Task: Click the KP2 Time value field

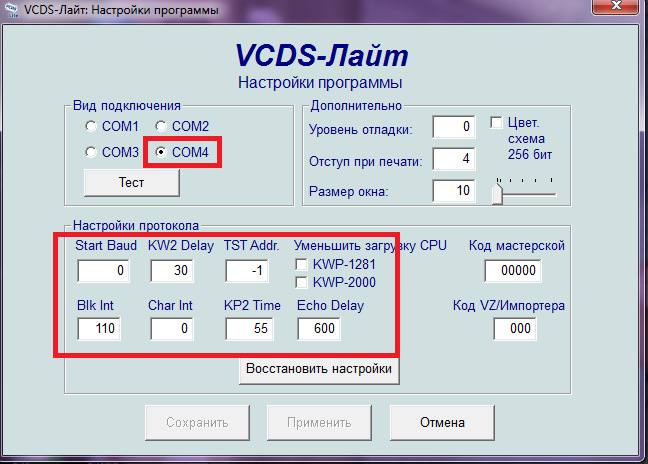Action: point(249,328)
